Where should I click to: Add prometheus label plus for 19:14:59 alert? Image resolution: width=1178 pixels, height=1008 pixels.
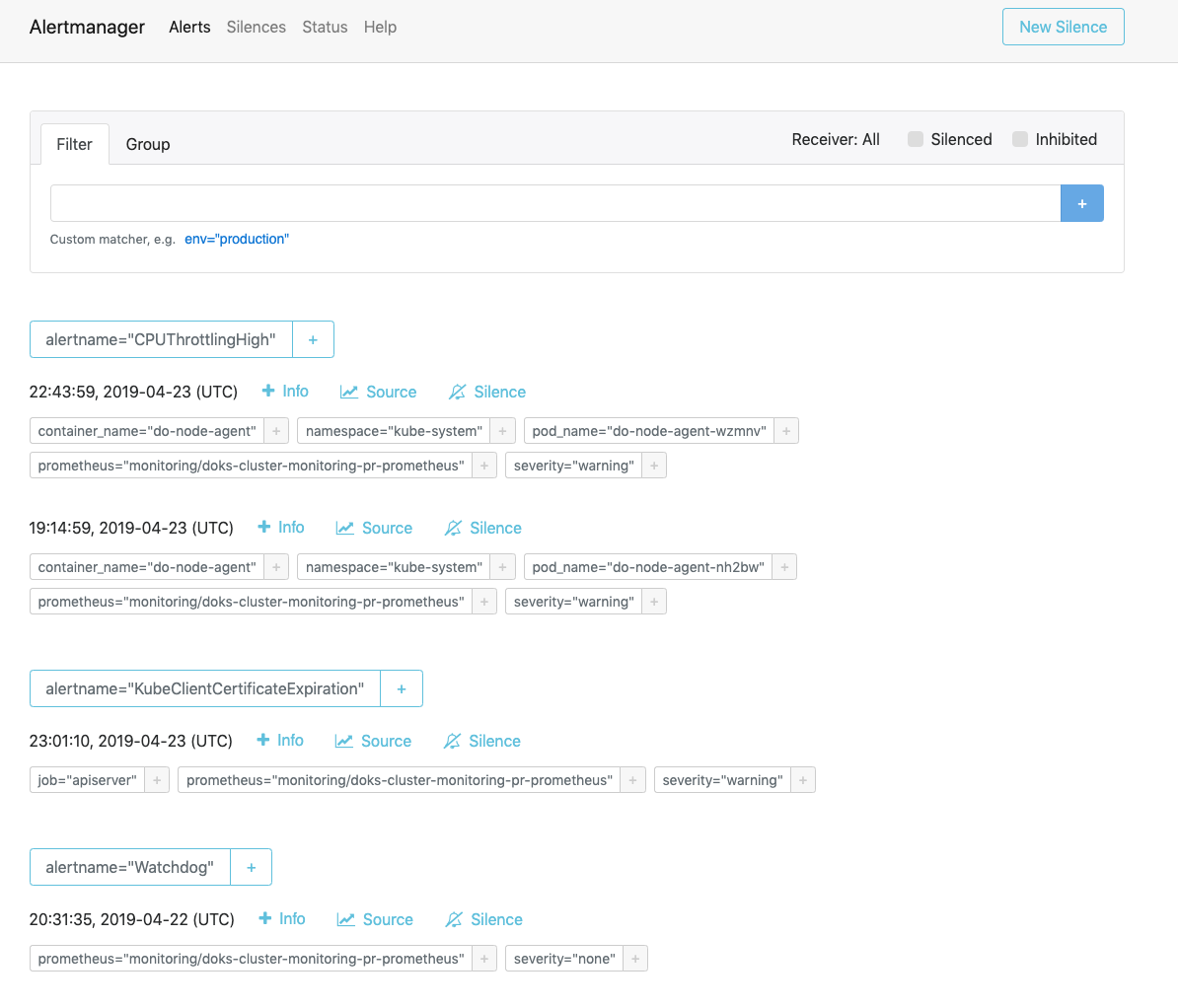[484, 602]
